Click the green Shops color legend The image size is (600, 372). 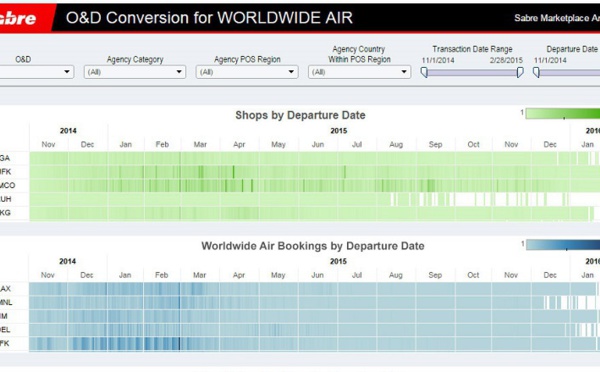coord(562,114)
